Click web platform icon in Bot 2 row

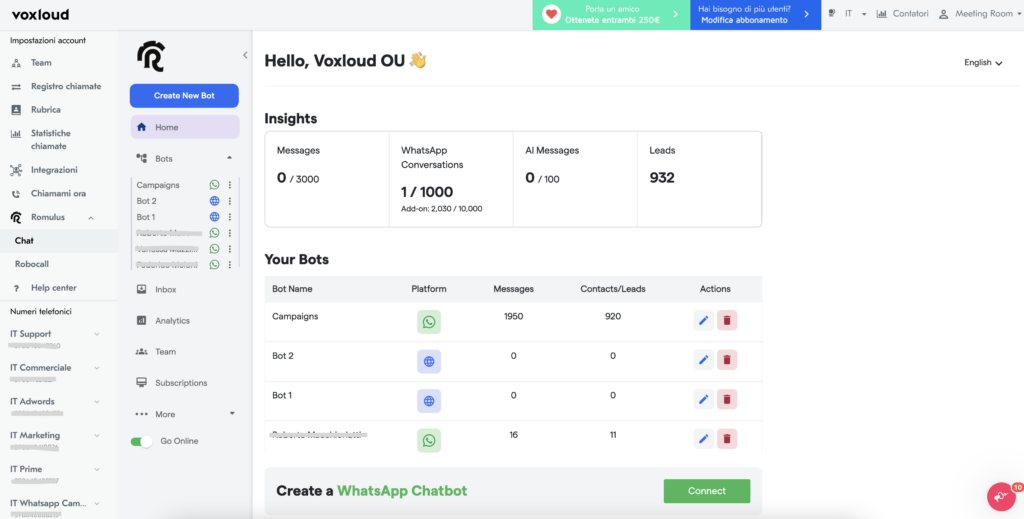pyautogui.click(x=429, y=362)
